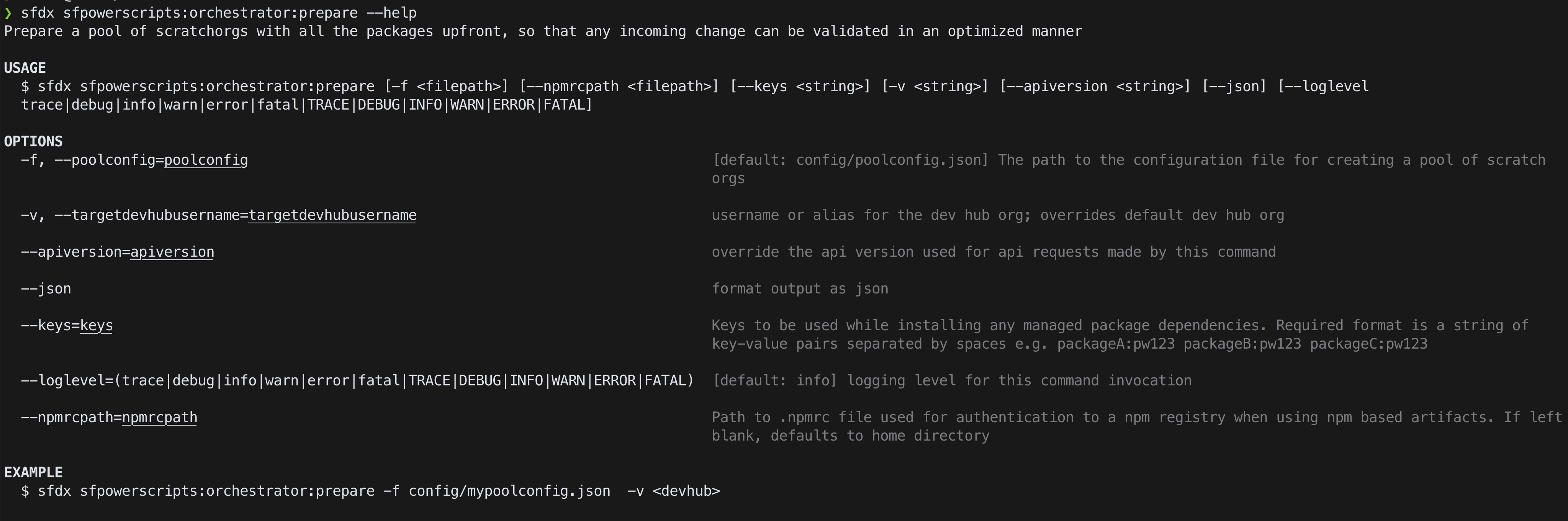Click the example command with mypoolconfig.json

coord(371,491)
